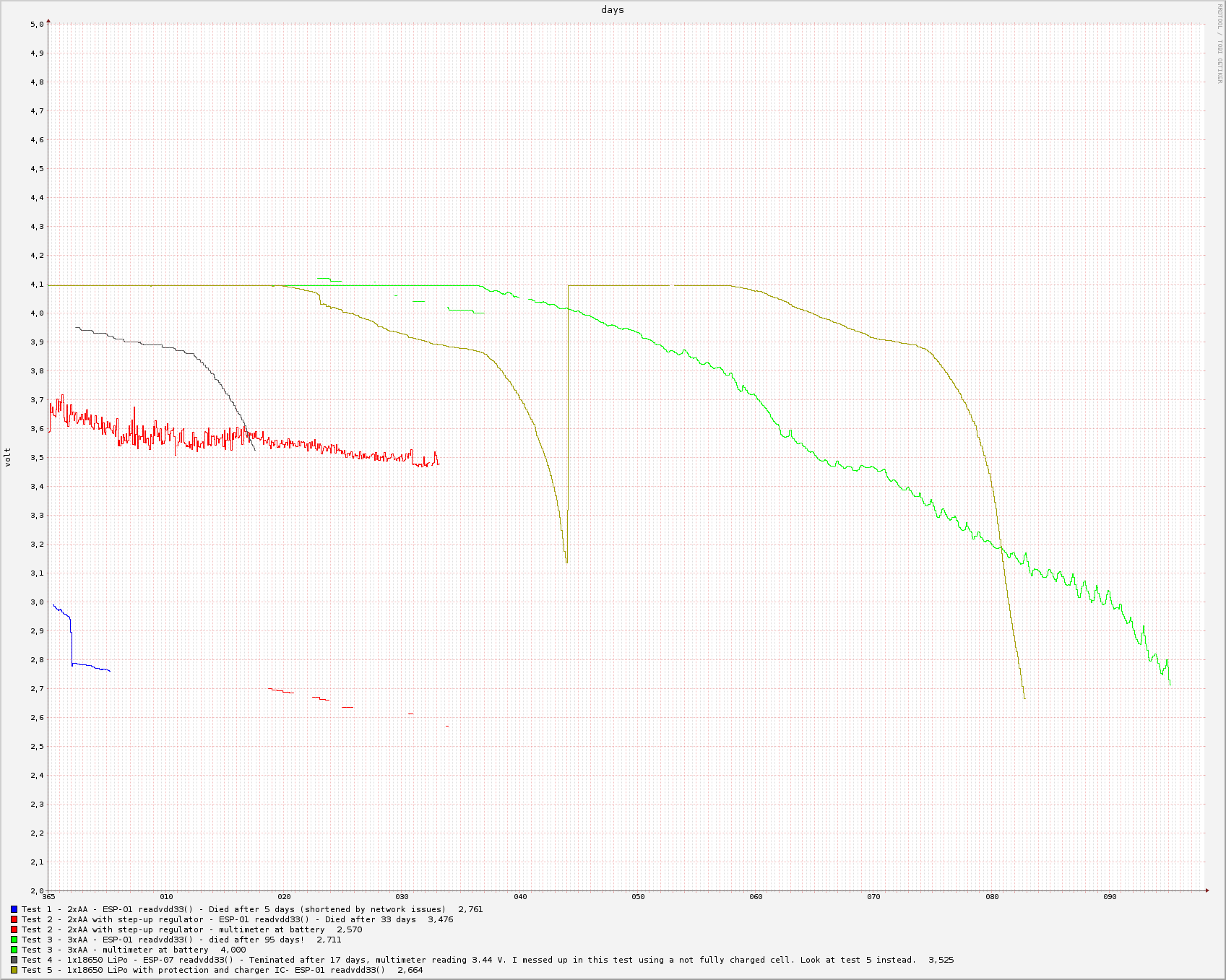Select legend text 'Test 3 - 3xAA - multimeter at battery'
The width and height of the screenshot is (1226, 980).
point(116,950)
